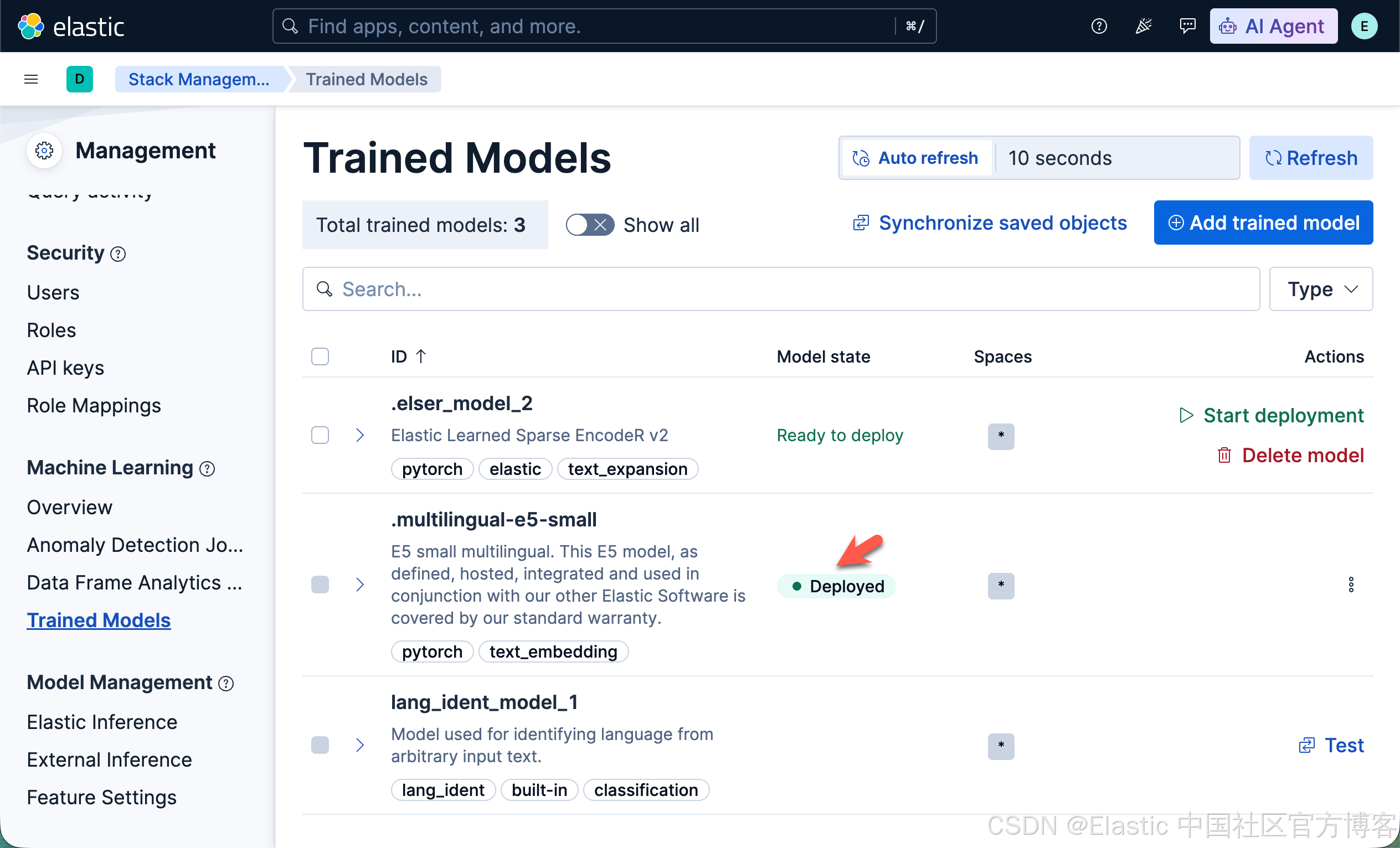This screenshot has height=848, width=1400.
Task: Toggle the Show all switch
Action: pyautogui.click(x=590, y=225)
